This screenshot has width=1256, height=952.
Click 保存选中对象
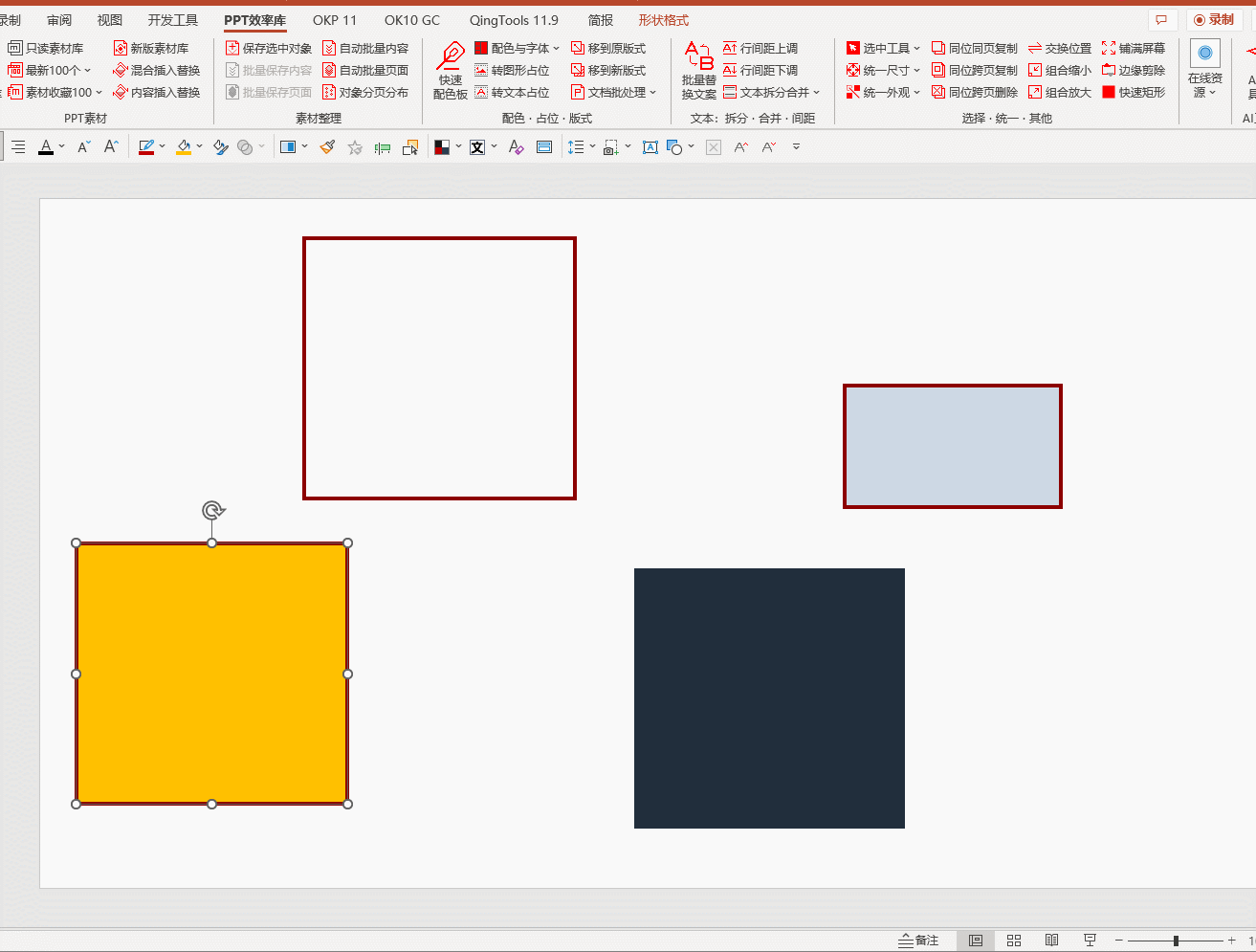click(x=269, y=48)
